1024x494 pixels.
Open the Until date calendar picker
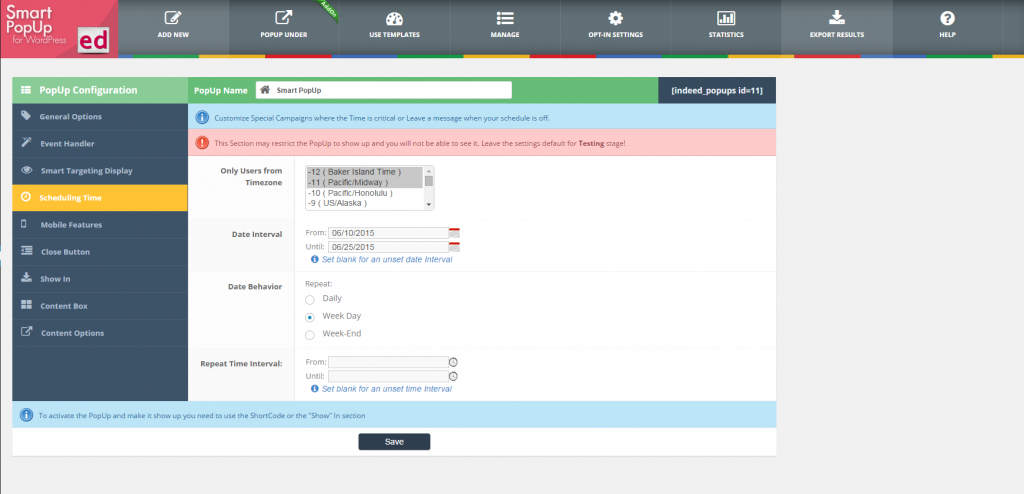tap(455, 247)
